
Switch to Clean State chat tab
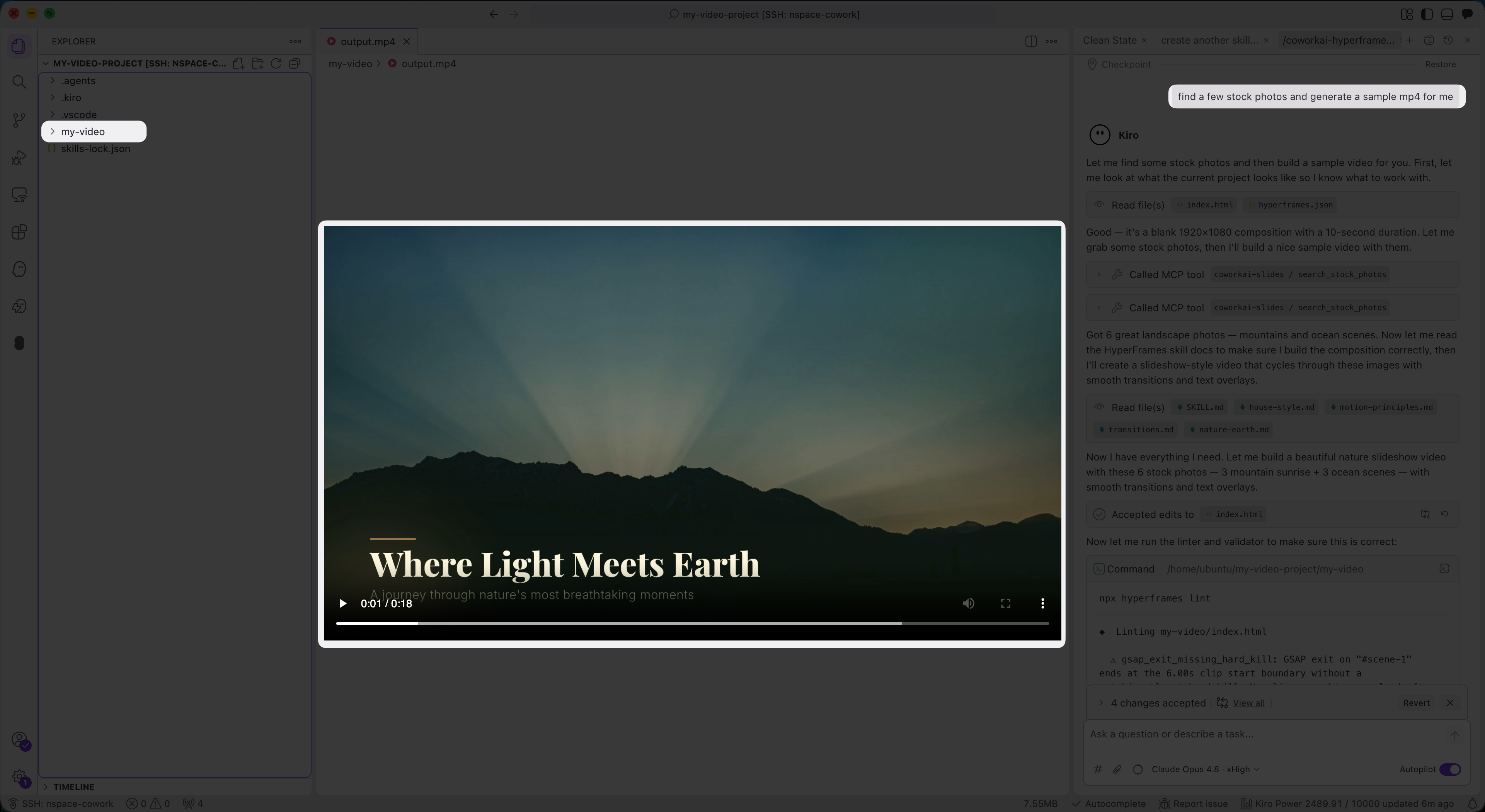point(1109,40)
